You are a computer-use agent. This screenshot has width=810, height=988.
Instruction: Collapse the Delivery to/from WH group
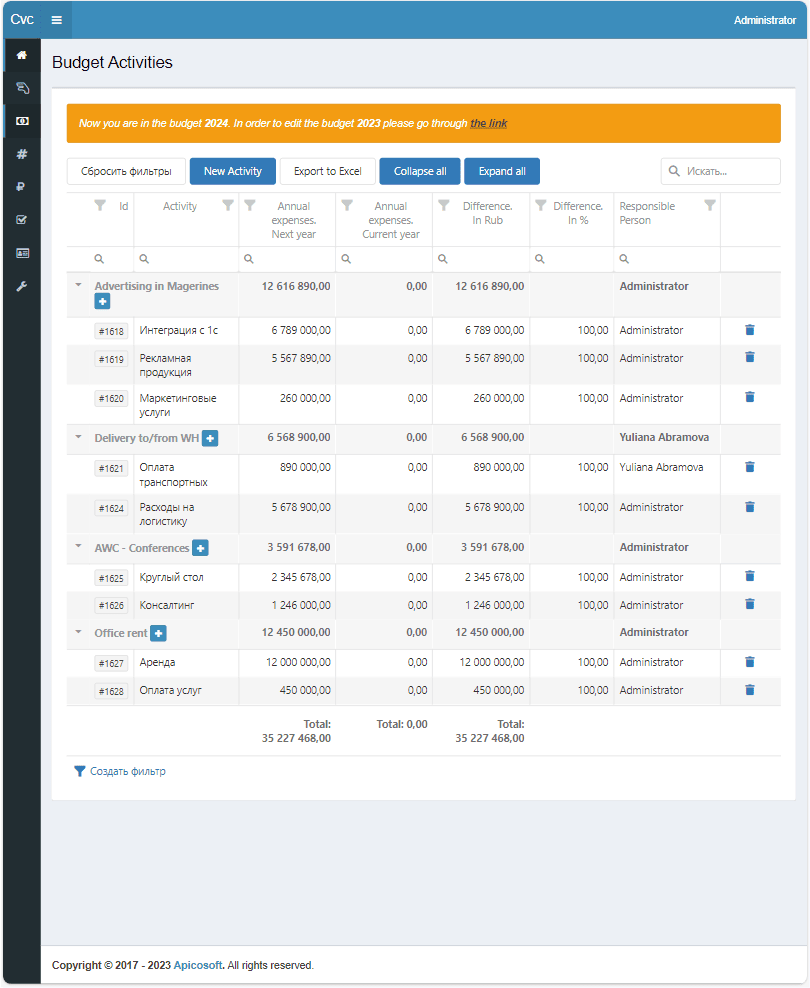click(x=78, y=437)
